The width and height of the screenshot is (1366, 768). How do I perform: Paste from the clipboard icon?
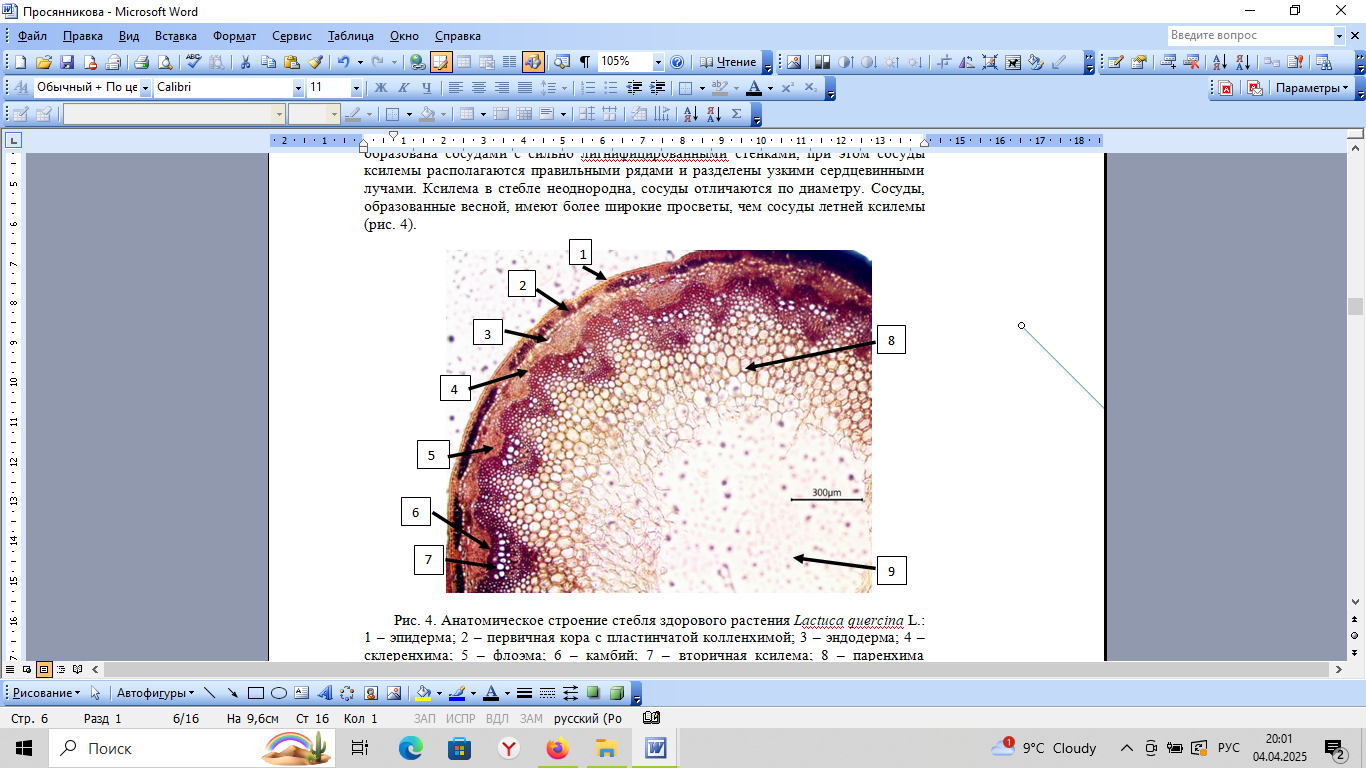pyautogui.click(x=291, y=62)
